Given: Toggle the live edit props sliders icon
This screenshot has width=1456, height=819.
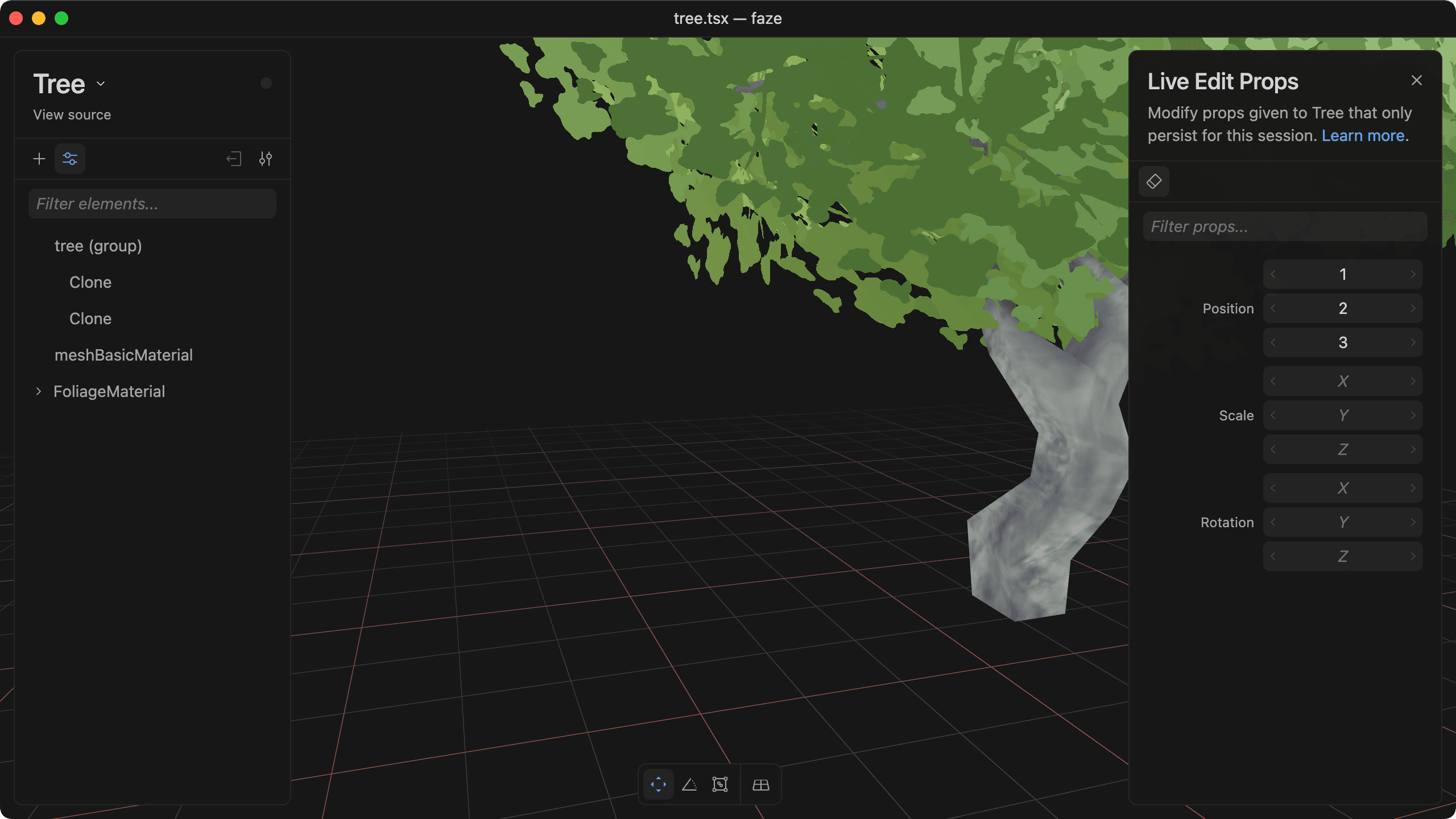Looking at the screenshot, I should [x=70, y=159].
